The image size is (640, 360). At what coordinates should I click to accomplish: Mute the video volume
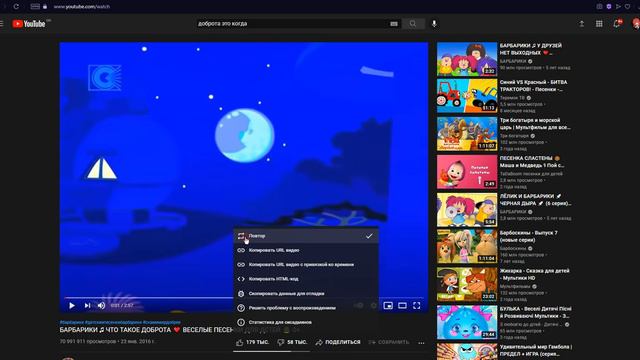point(101,305)
